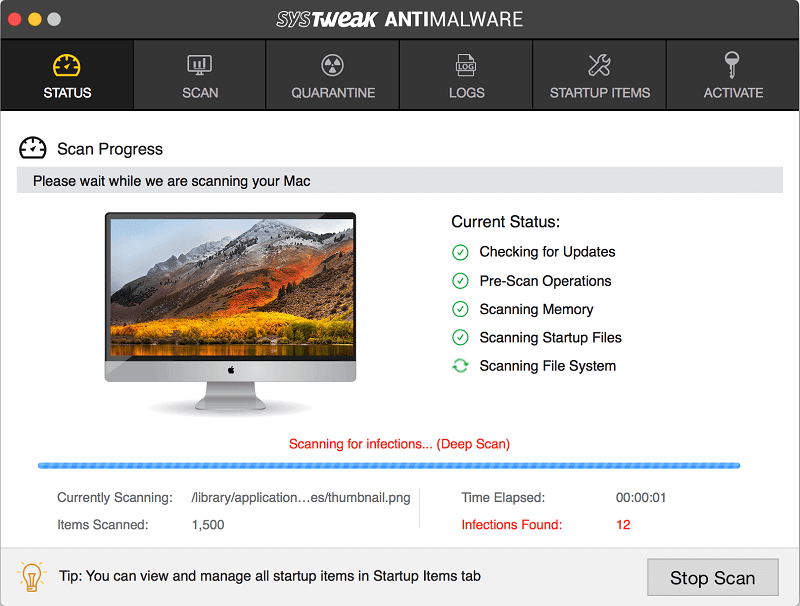Click the check beside Pre-Scan Operations
Screen dimensions: 800x606
coord(460,281)
